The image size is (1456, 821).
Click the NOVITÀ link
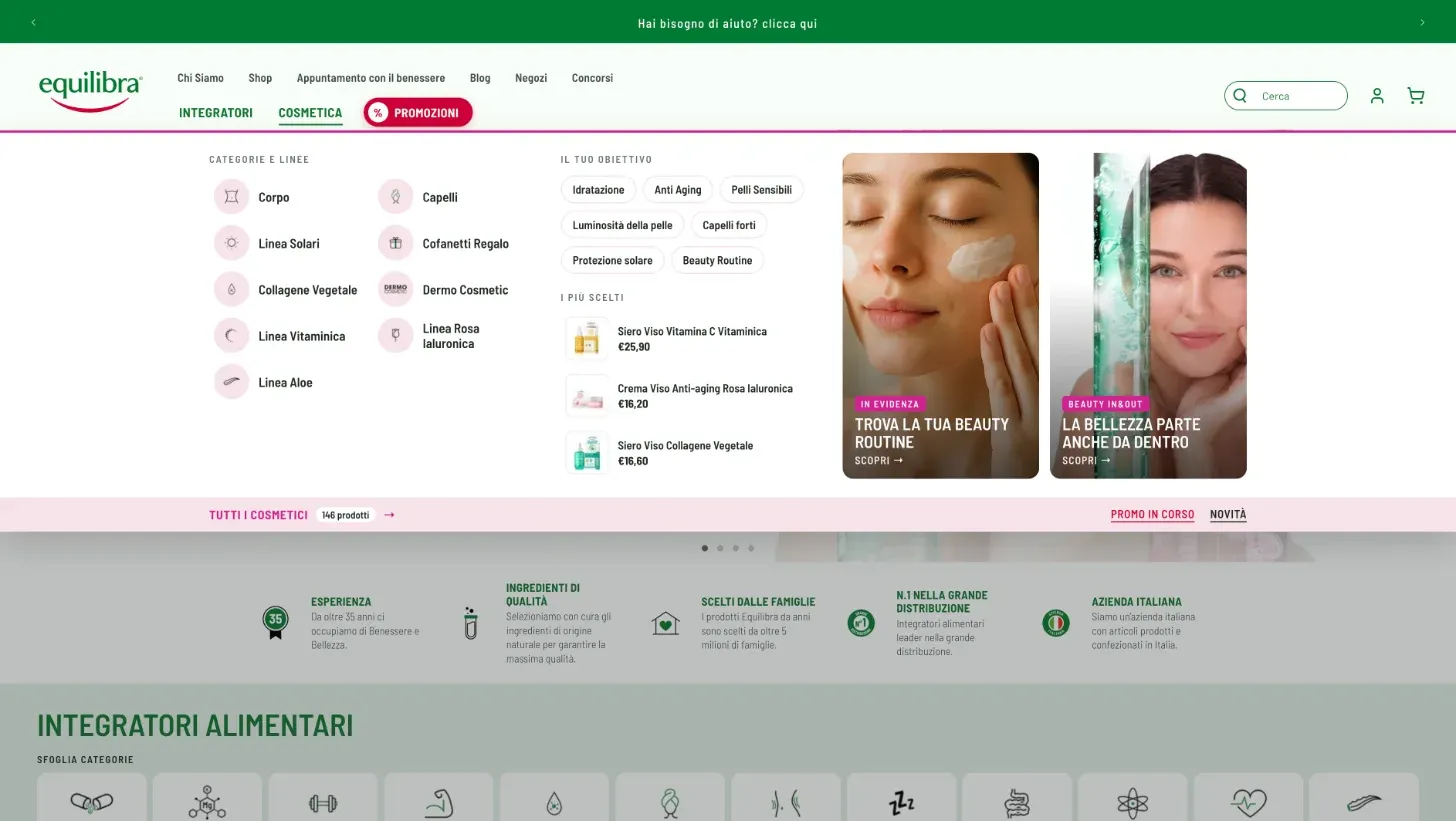coord(1228,515)
